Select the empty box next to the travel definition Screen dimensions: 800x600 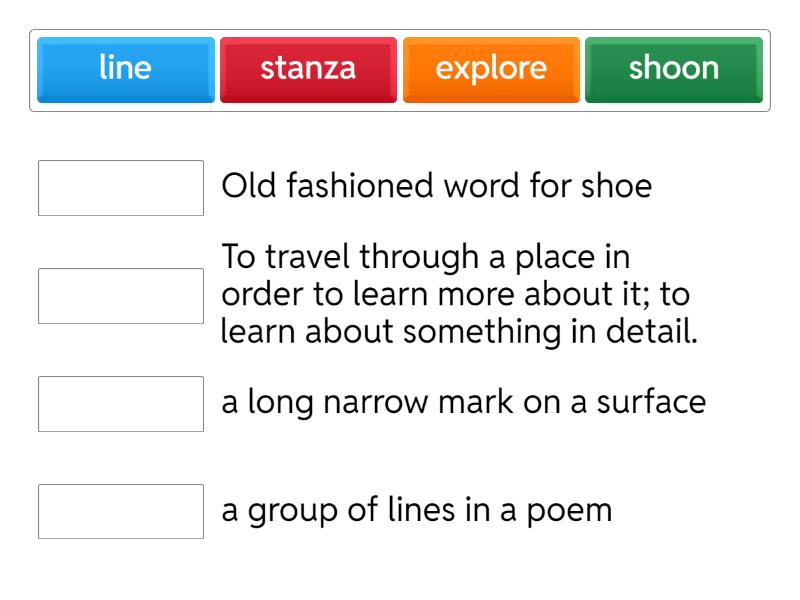point(121,296)
